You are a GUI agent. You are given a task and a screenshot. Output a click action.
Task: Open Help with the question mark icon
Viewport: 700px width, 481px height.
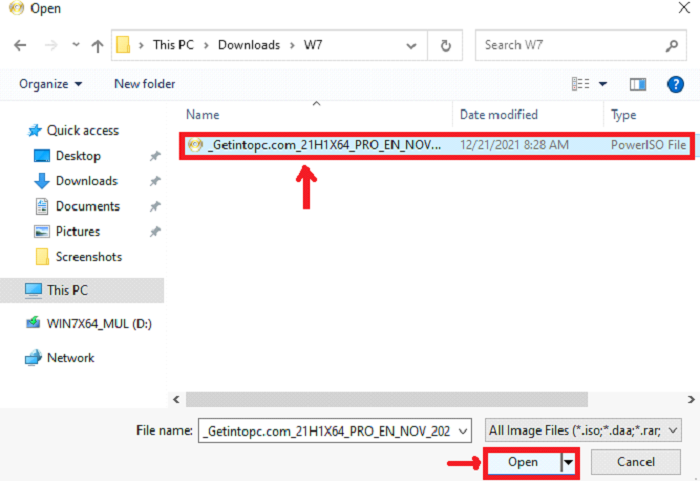click(x=675, y=84)
